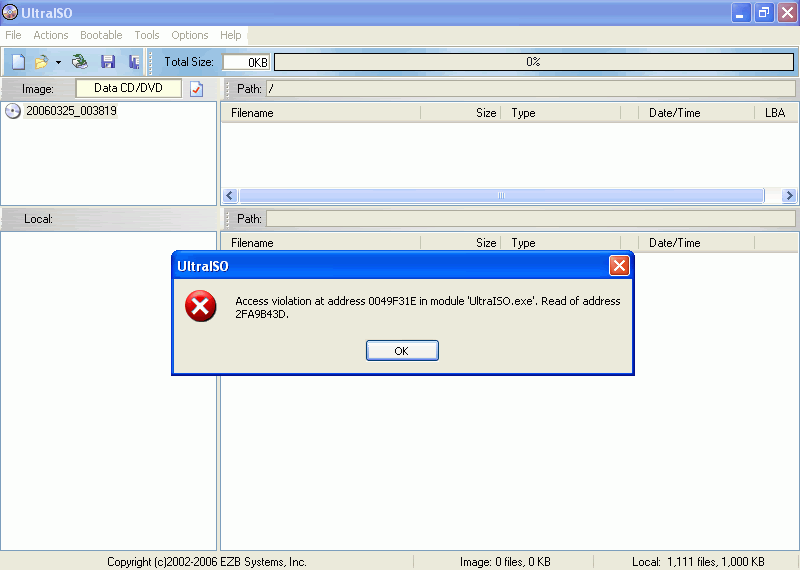Open the Options menu
This screenshot has height=570, width=800.
click(190, 35)
